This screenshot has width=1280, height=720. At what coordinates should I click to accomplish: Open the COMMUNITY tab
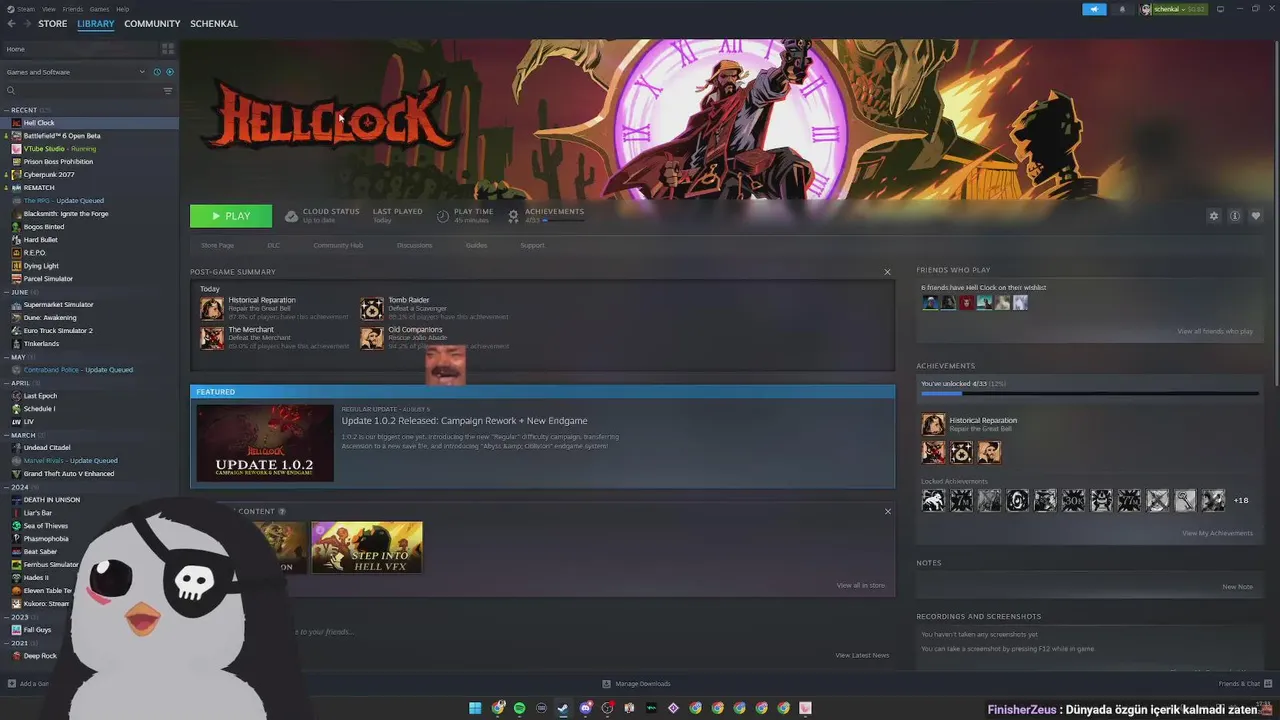pos(152,24)
